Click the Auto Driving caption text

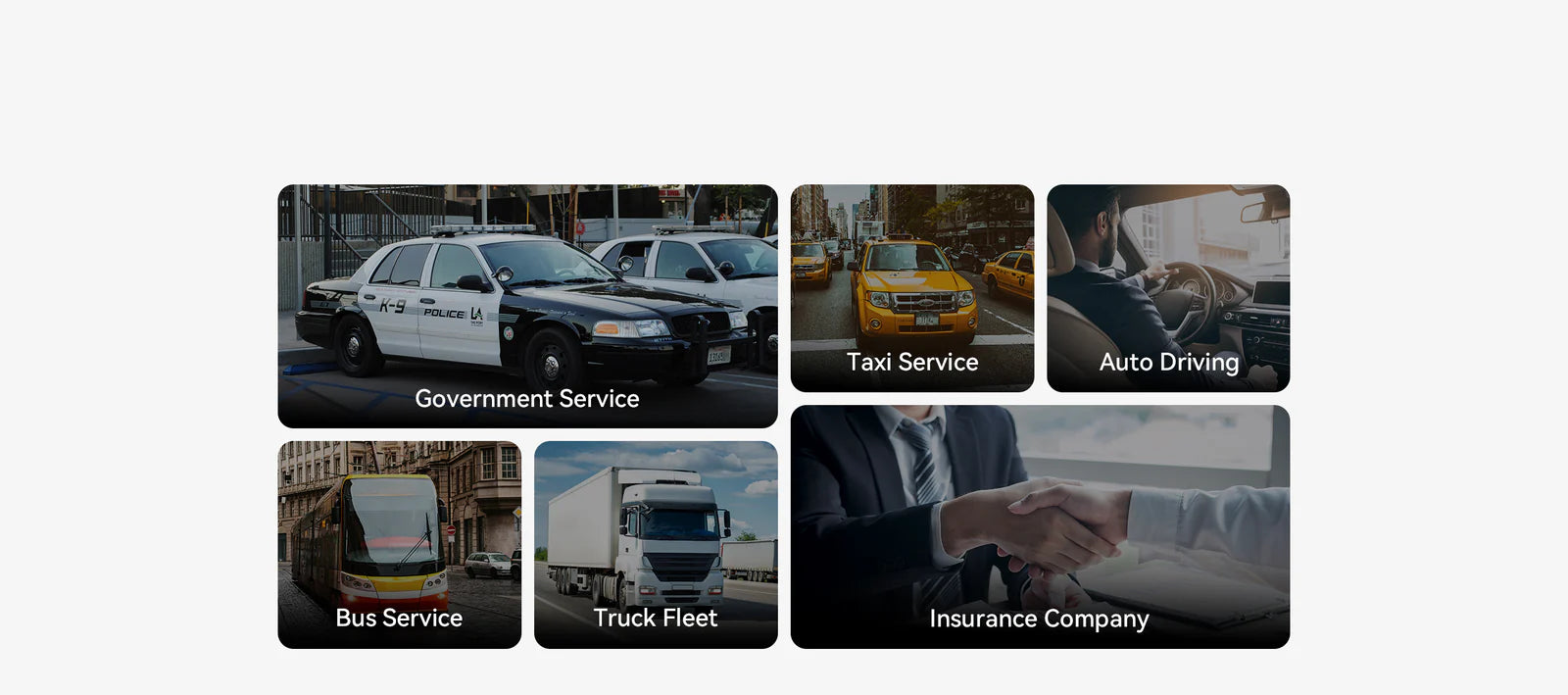click(x=1169, y=363)
